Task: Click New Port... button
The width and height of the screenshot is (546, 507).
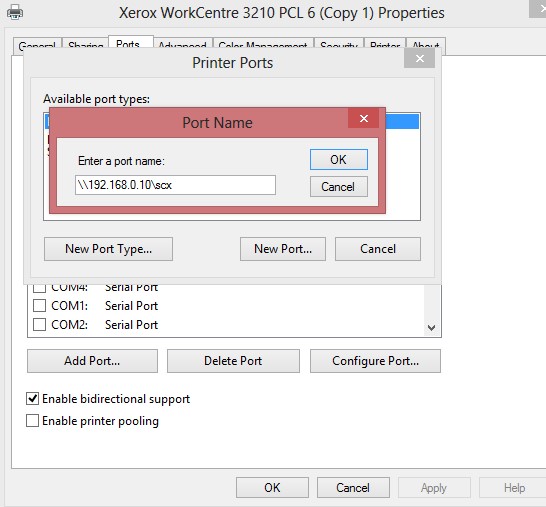Action: coord(283,249)
